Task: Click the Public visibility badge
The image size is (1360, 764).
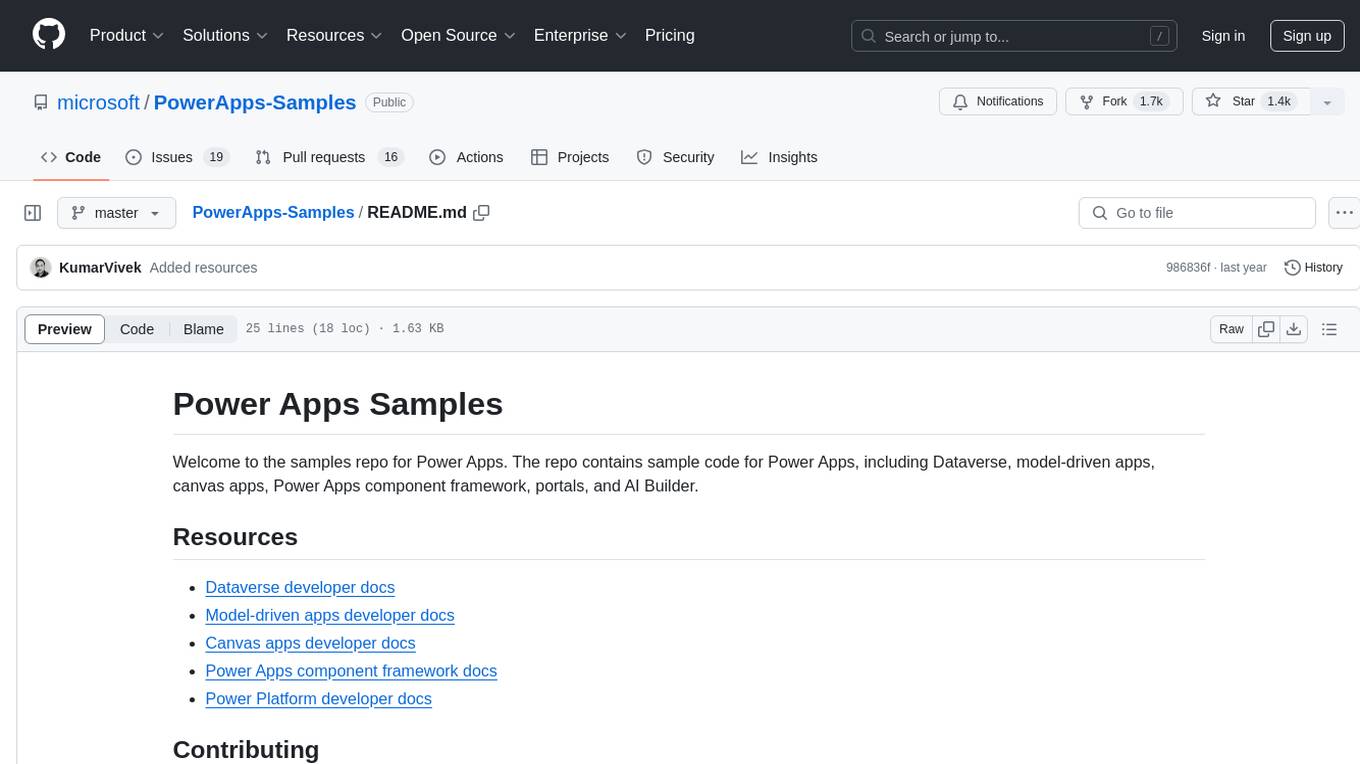Action: pos(389,102)
